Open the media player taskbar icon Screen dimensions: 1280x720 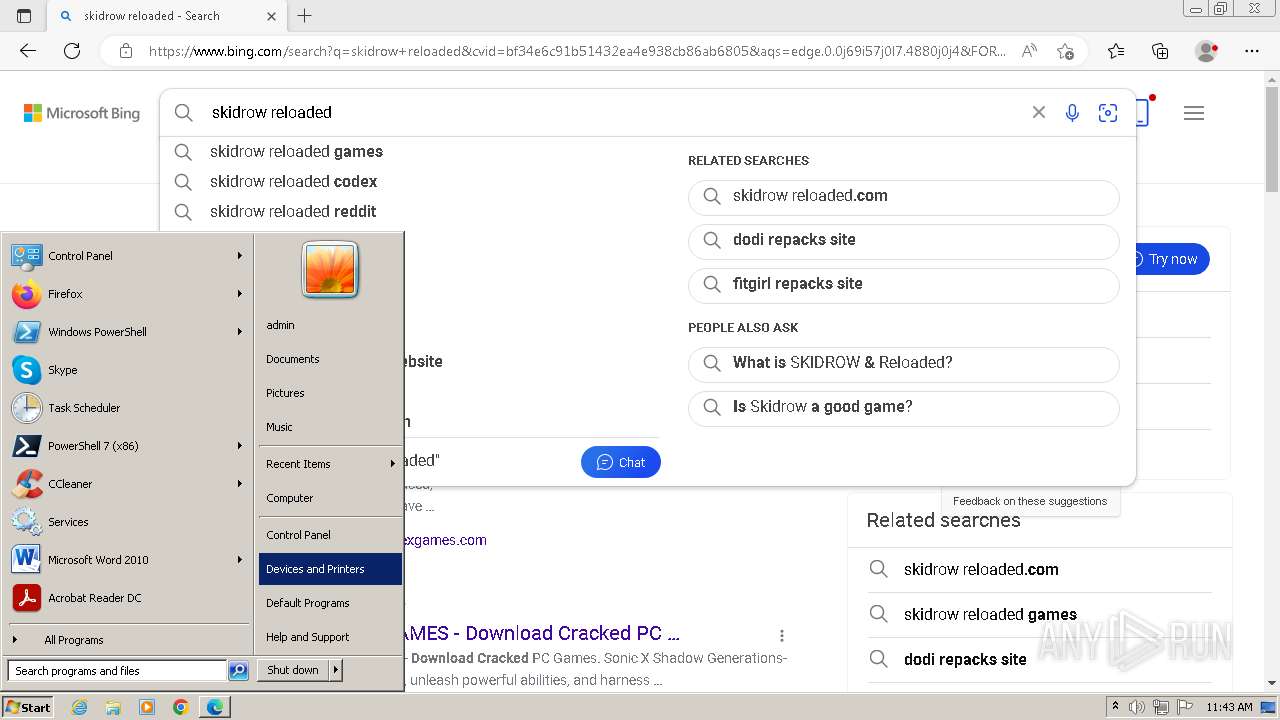coord(147,707)
